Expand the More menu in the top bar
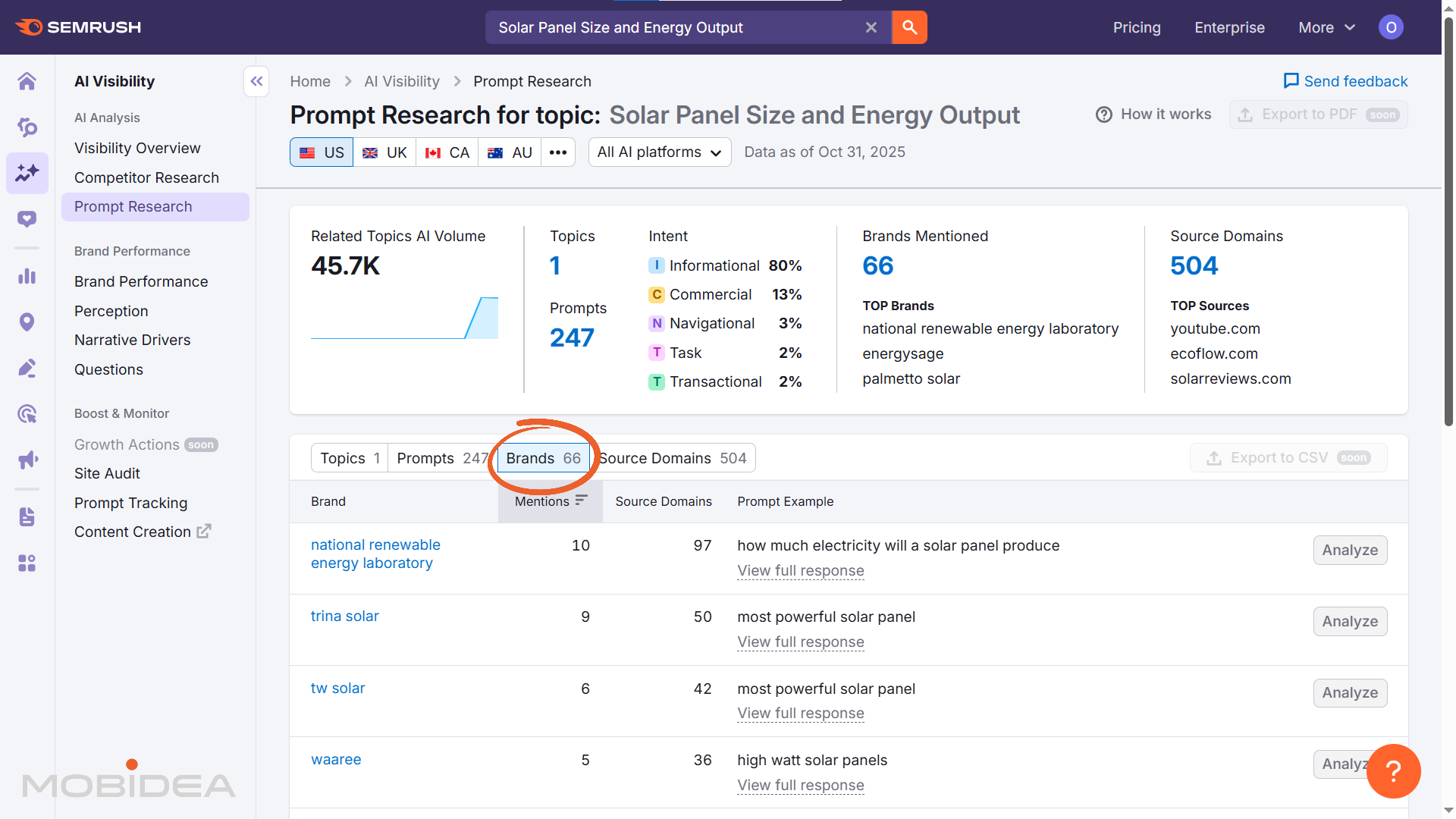 1326,27
